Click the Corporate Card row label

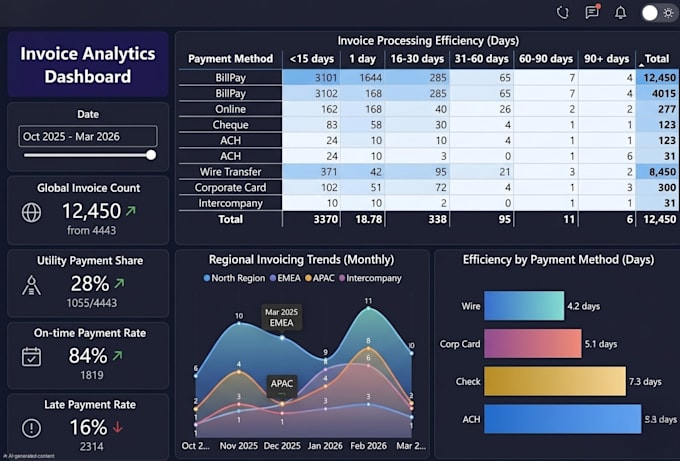pyautogui.click(x=230, y=187)
